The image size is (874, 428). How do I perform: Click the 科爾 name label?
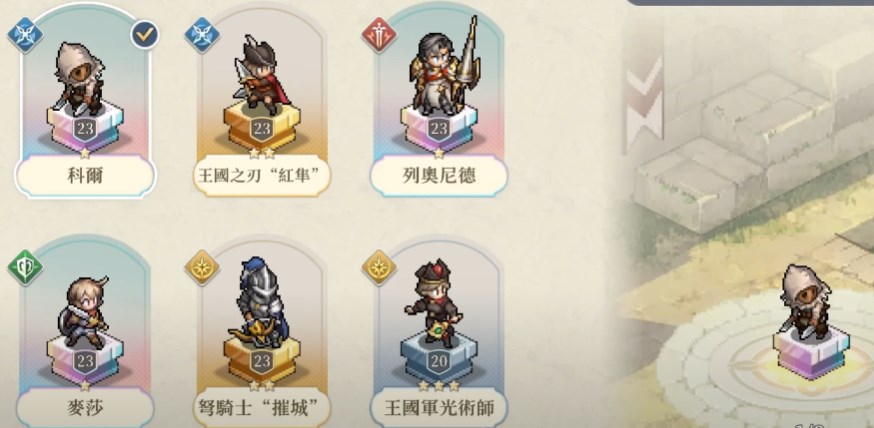(85, 176)
